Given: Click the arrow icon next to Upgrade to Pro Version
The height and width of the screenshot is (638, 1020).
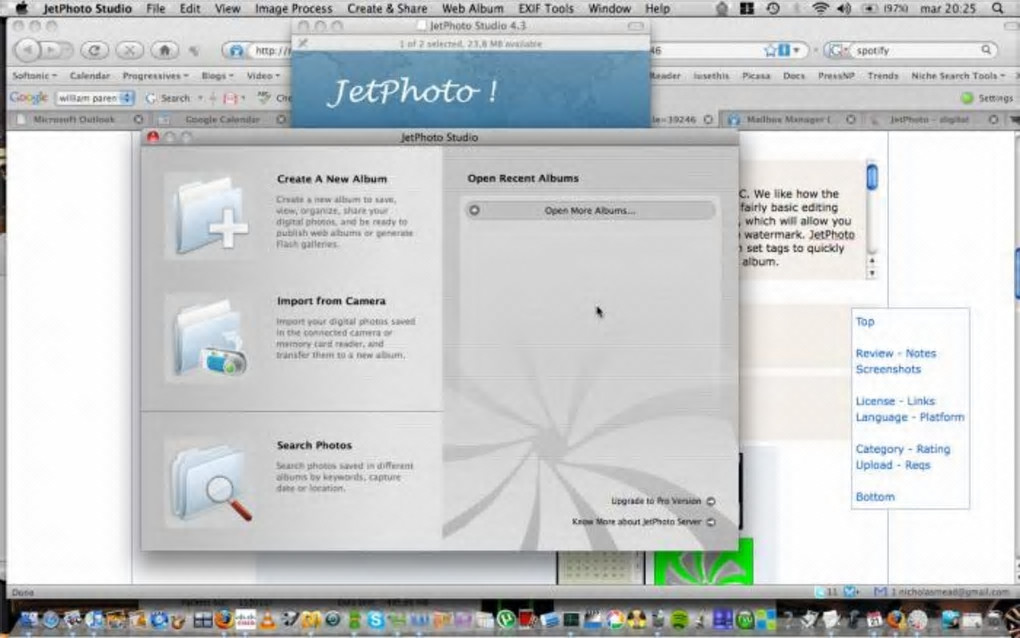Looking at the screenshot, I should pyautogui.click(x=711, y=501).
